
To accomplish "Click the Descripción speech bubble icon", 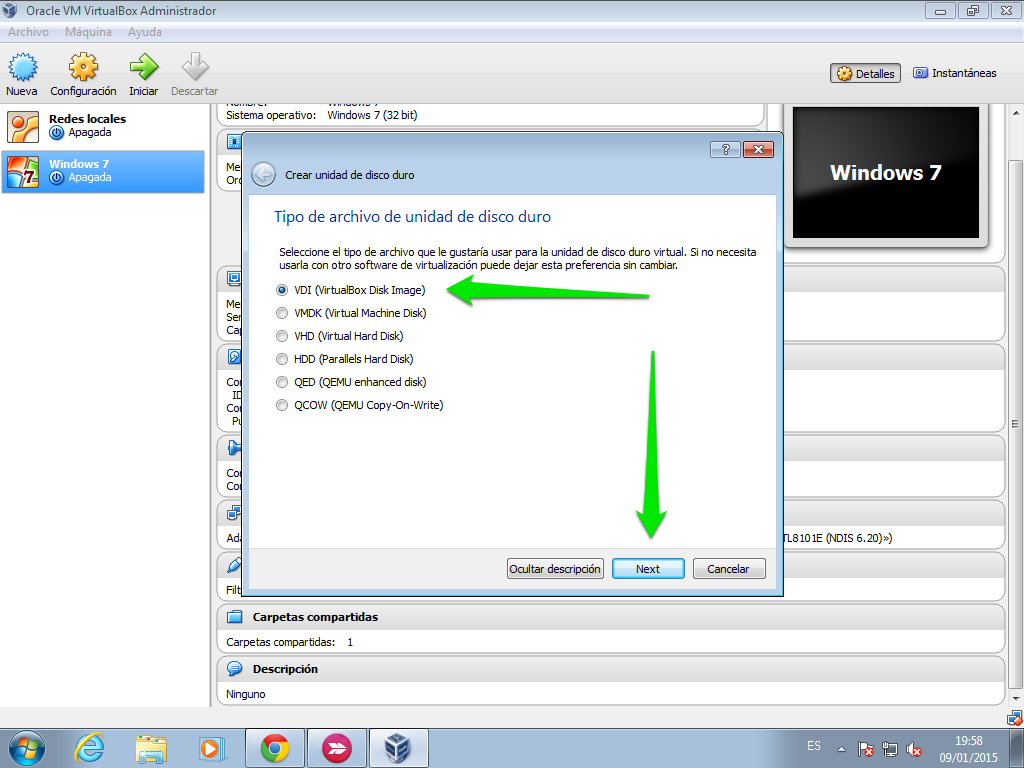I will pos(234,668).
